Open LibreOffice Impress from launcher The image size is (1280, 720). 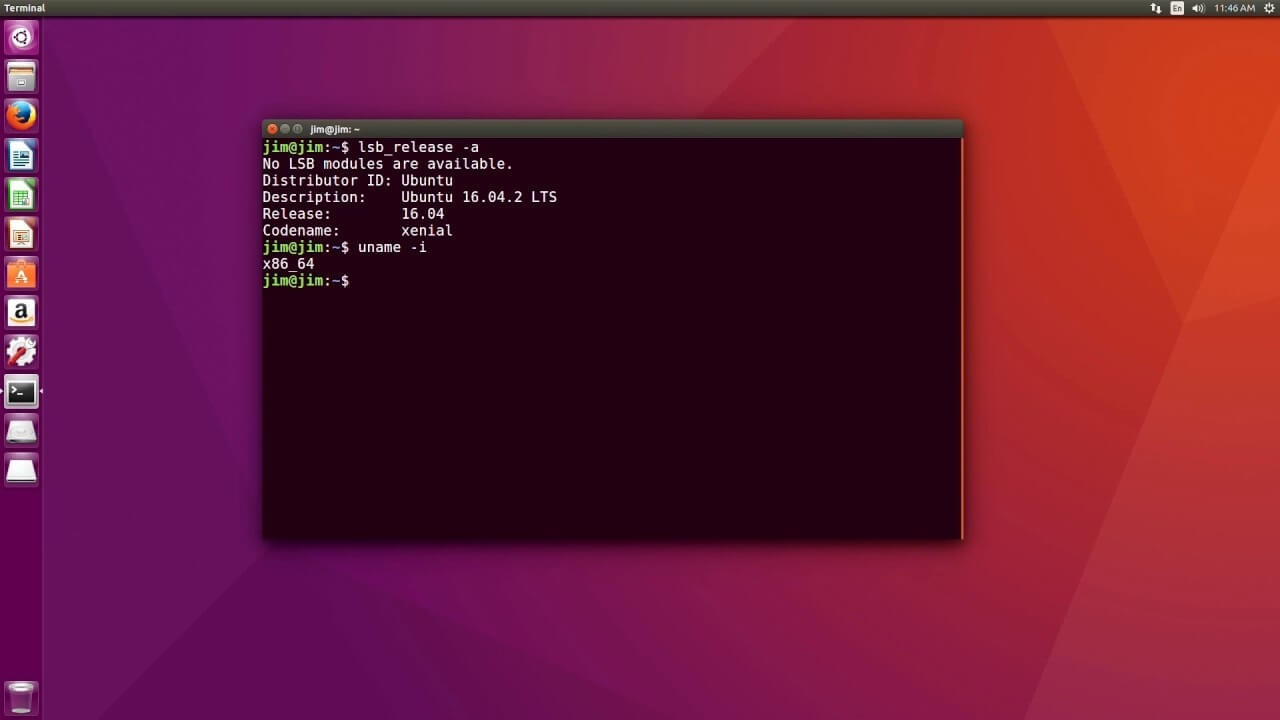pos(21,234)
